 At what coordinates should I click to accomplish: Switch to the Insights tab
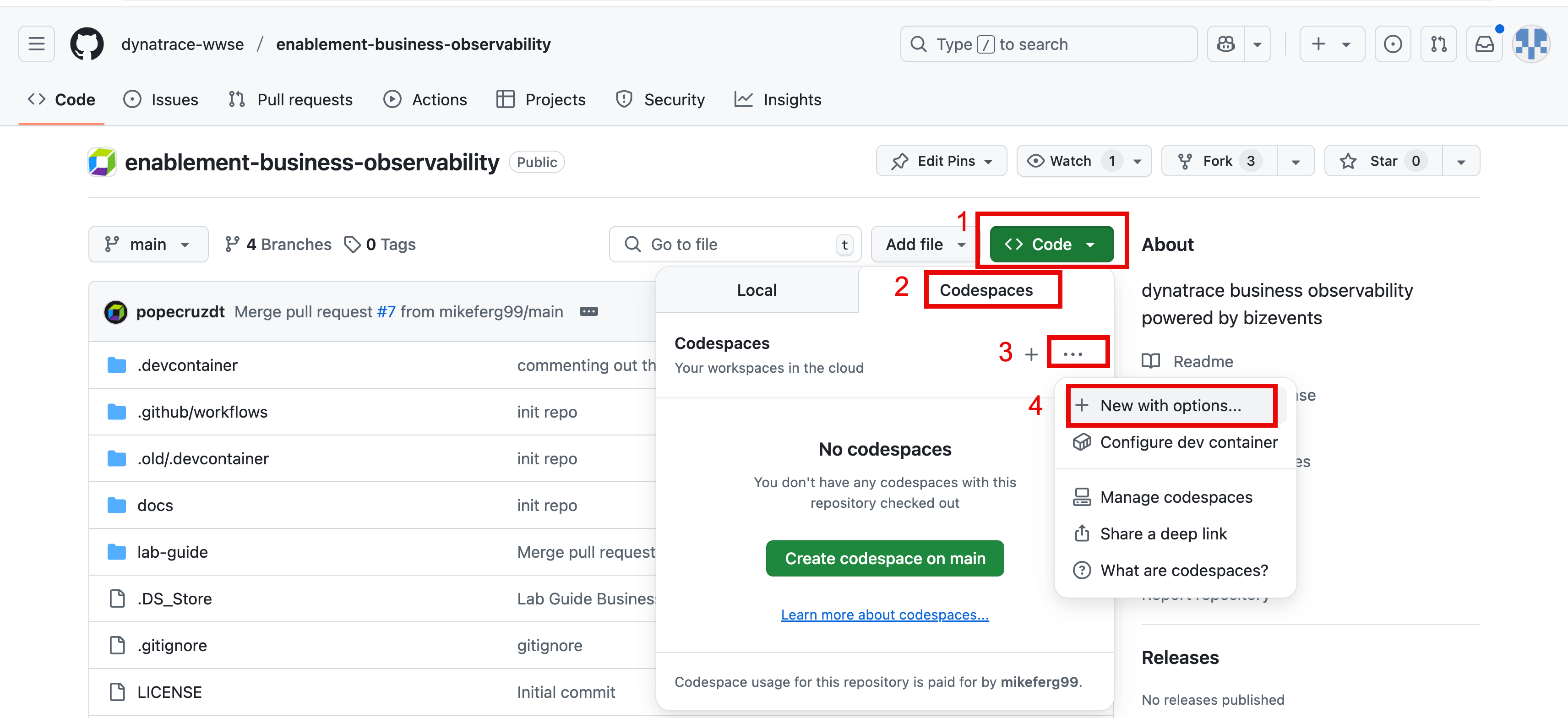[777, 99]
